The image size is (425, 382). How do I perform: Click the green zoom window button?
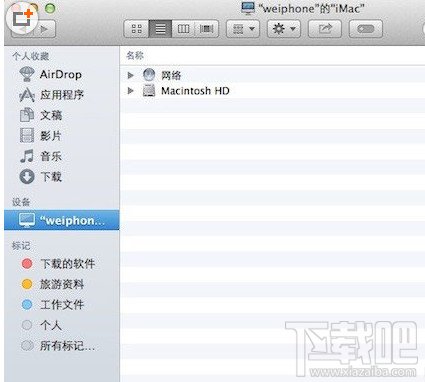point(50,8)
